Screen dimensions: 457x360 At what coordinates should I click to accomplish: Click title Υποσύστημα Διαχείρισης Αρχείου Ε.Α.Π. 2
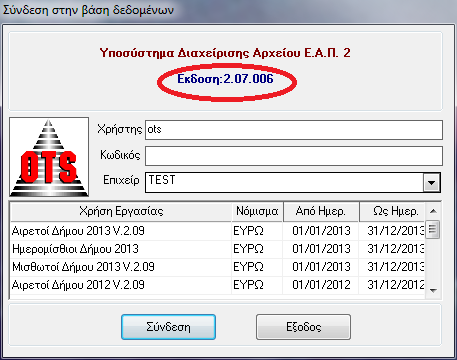[225, 53]
